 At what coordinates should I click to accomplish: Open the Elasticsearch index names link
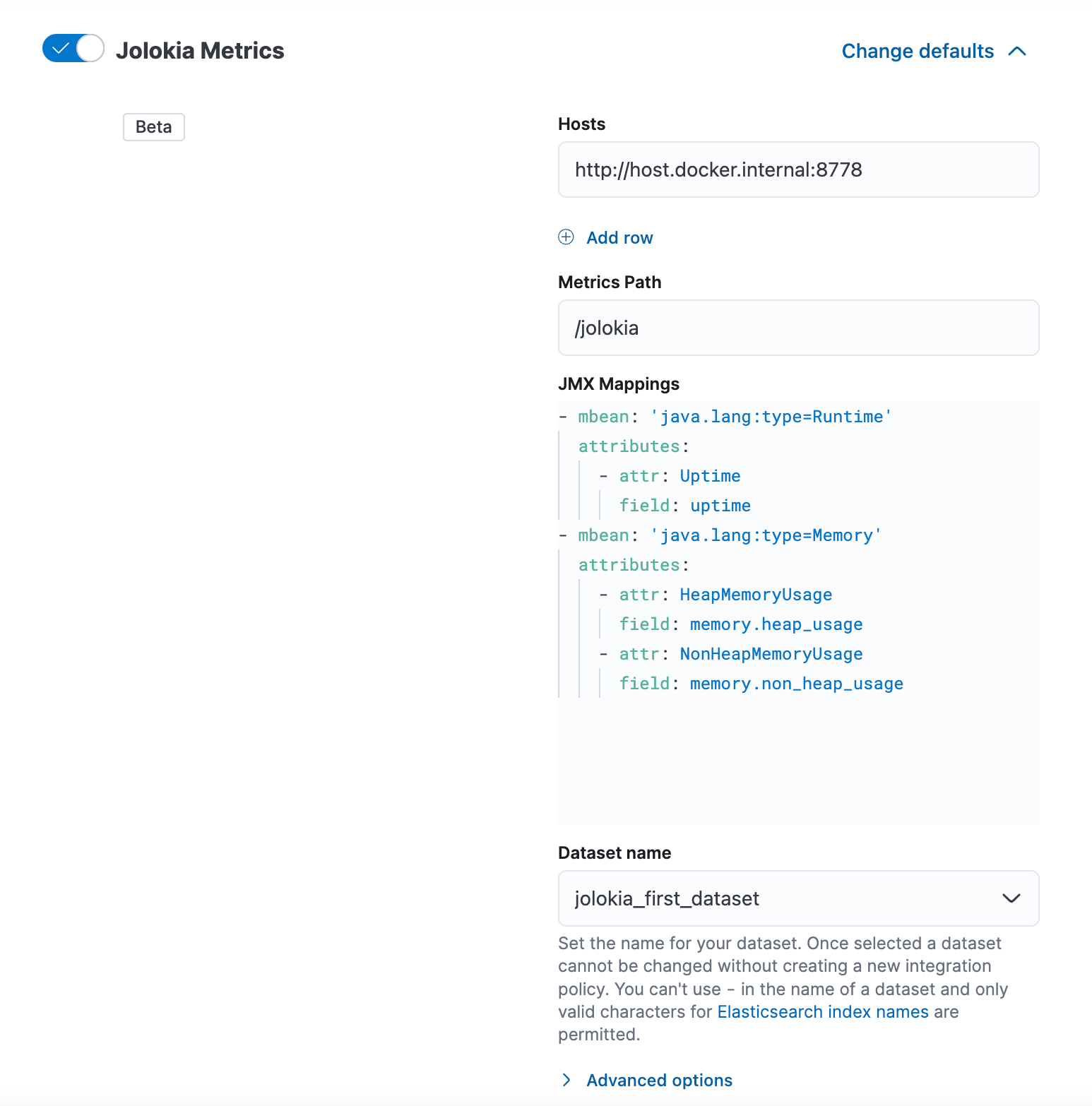(822, 1012)
